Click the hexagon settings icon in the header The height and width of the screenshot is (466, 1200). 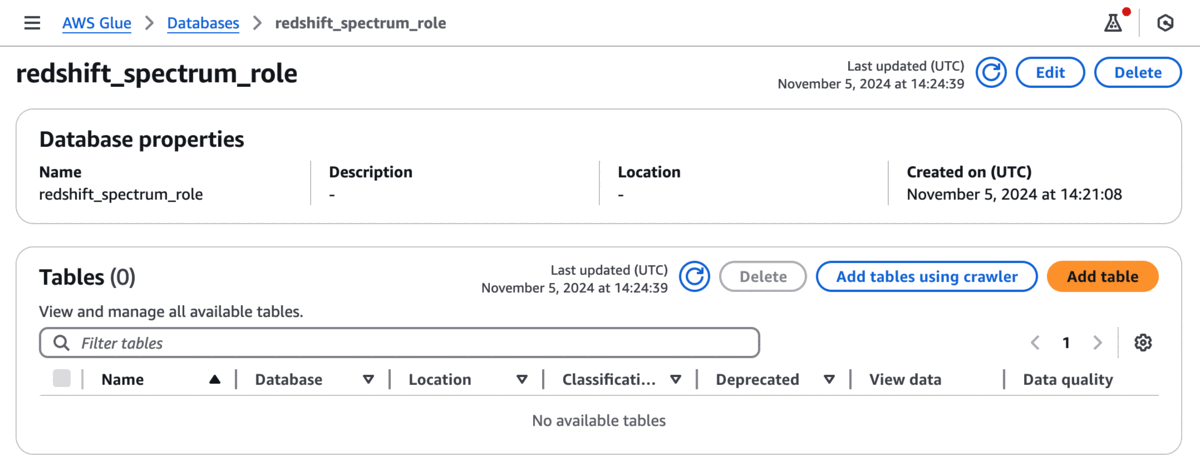click(x=1164, y=23)
